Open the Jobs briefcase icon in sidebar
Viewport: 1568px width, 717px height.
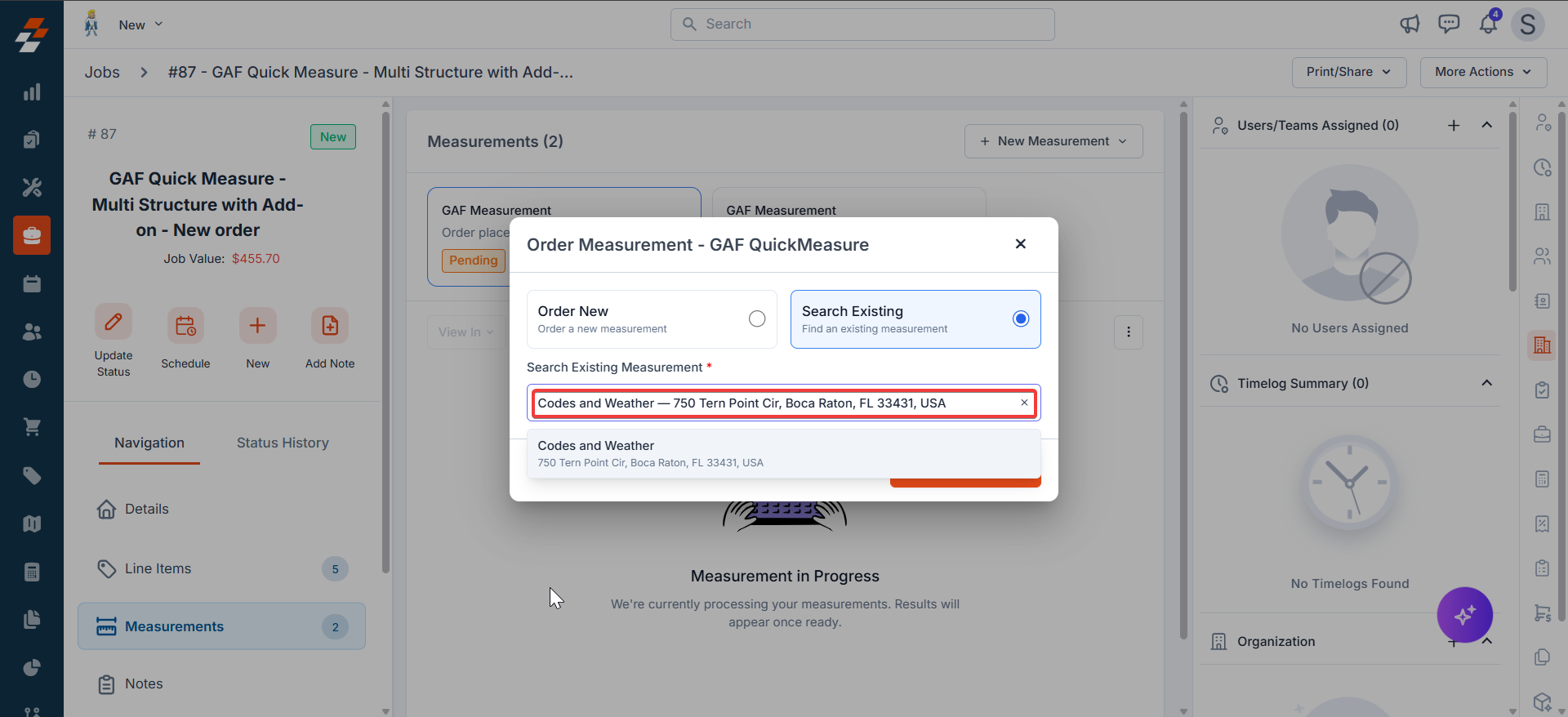click(32, 235)
